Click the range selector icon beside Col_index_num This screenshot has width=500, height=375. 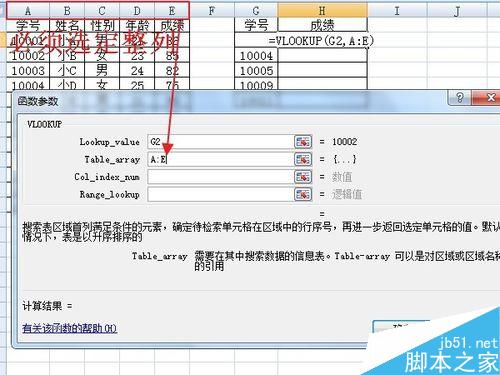tap(303, 177)
